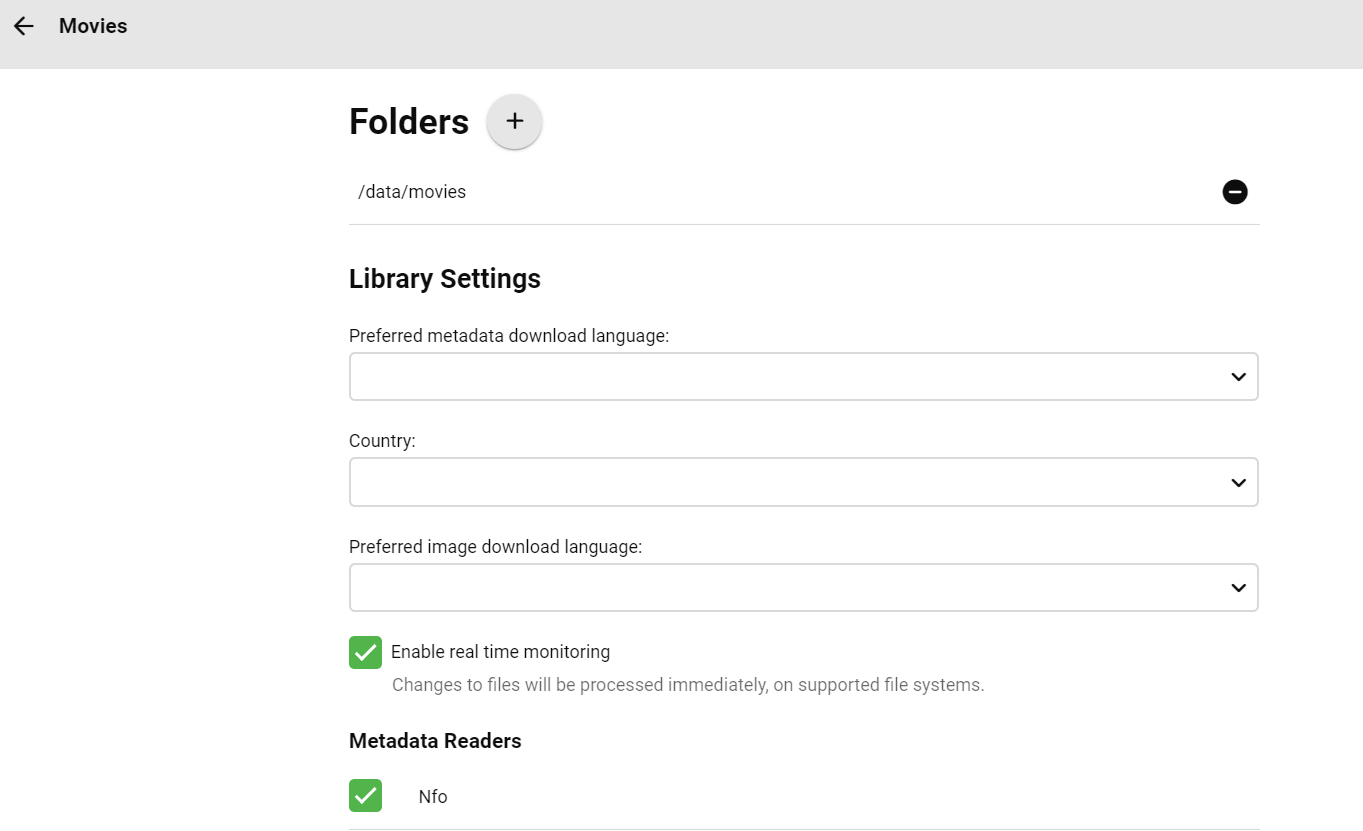
Task: Remove the /data/movies folder
Action: coord(1234,192)
